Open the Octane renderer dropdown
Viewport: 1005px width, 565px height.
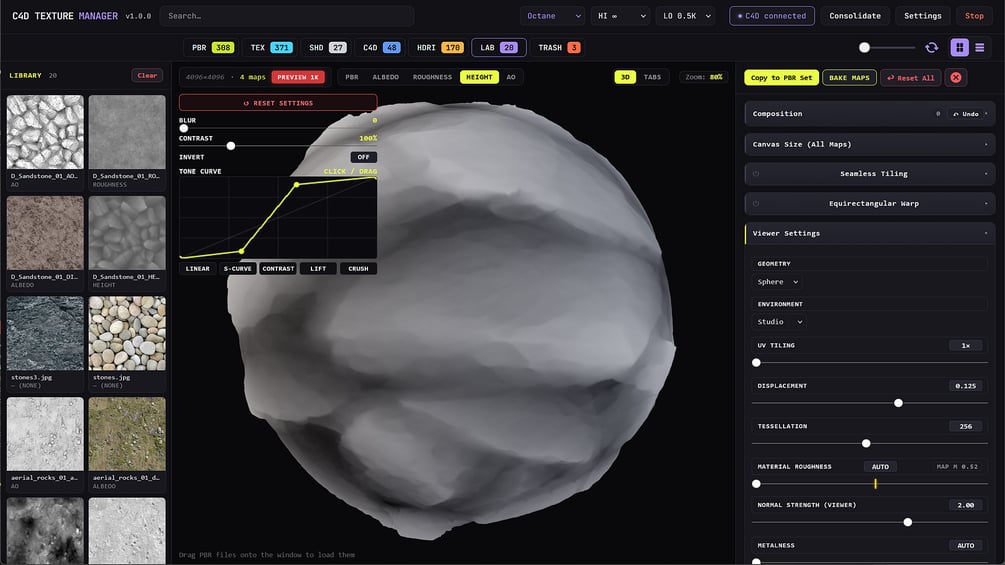552,16
